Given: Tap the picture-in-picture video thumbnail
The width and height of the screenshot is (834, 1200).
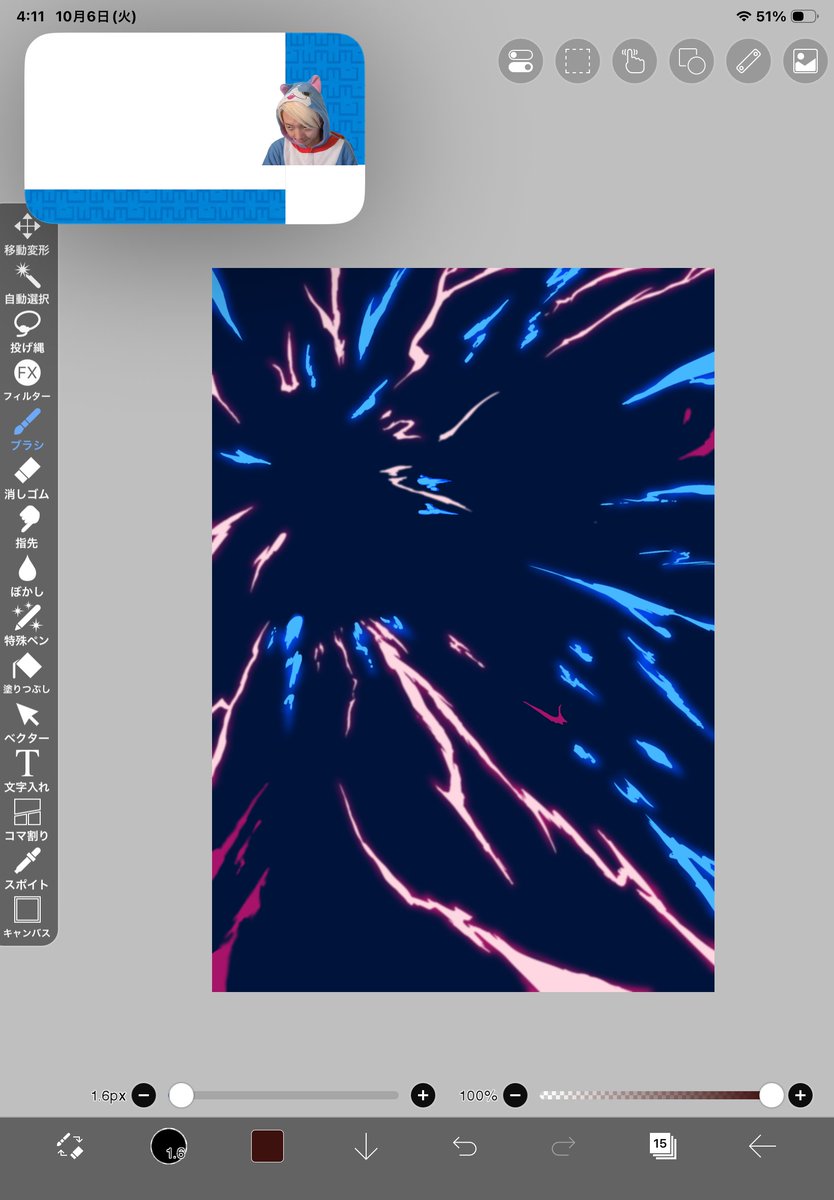Looking at the screenshot, I should [194, 128].
